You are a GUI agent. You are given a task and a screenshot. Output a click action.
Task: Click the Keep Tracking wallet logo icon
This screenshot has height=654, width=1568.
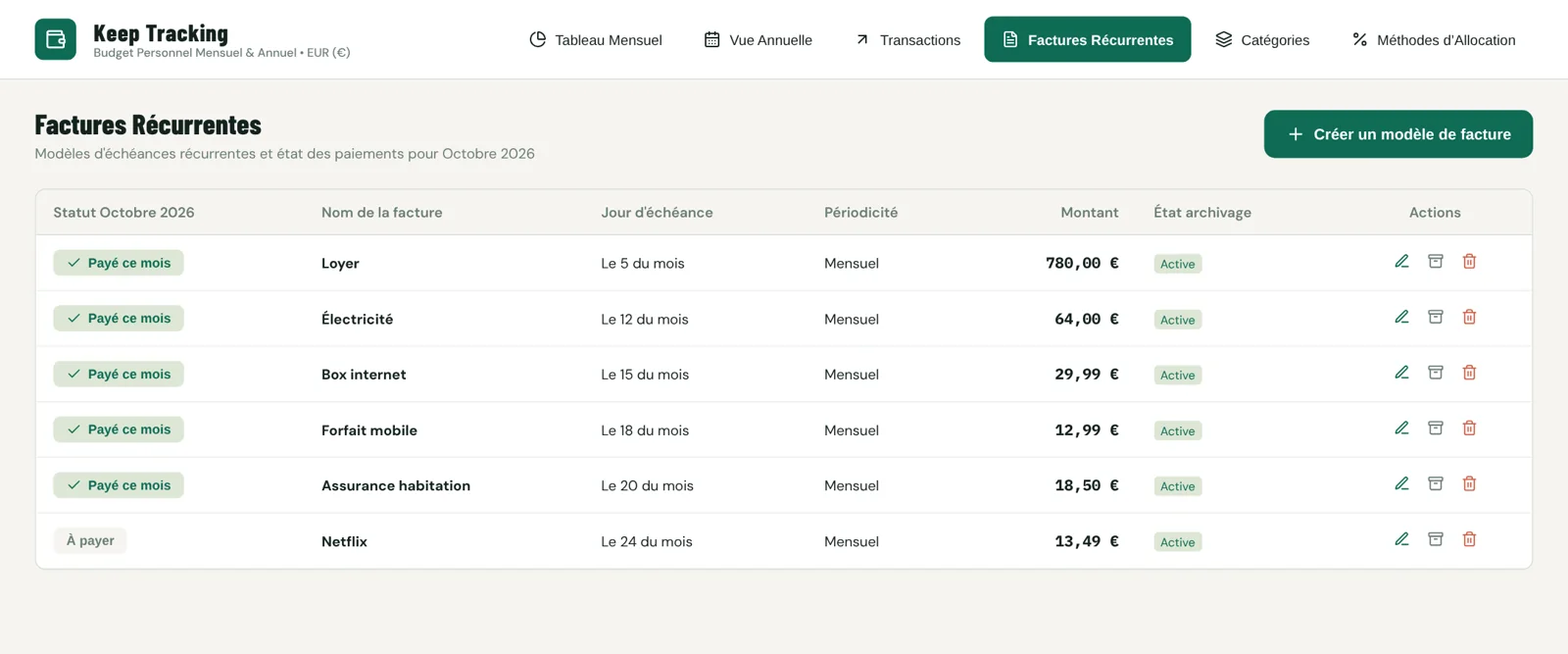pos(55,39)
